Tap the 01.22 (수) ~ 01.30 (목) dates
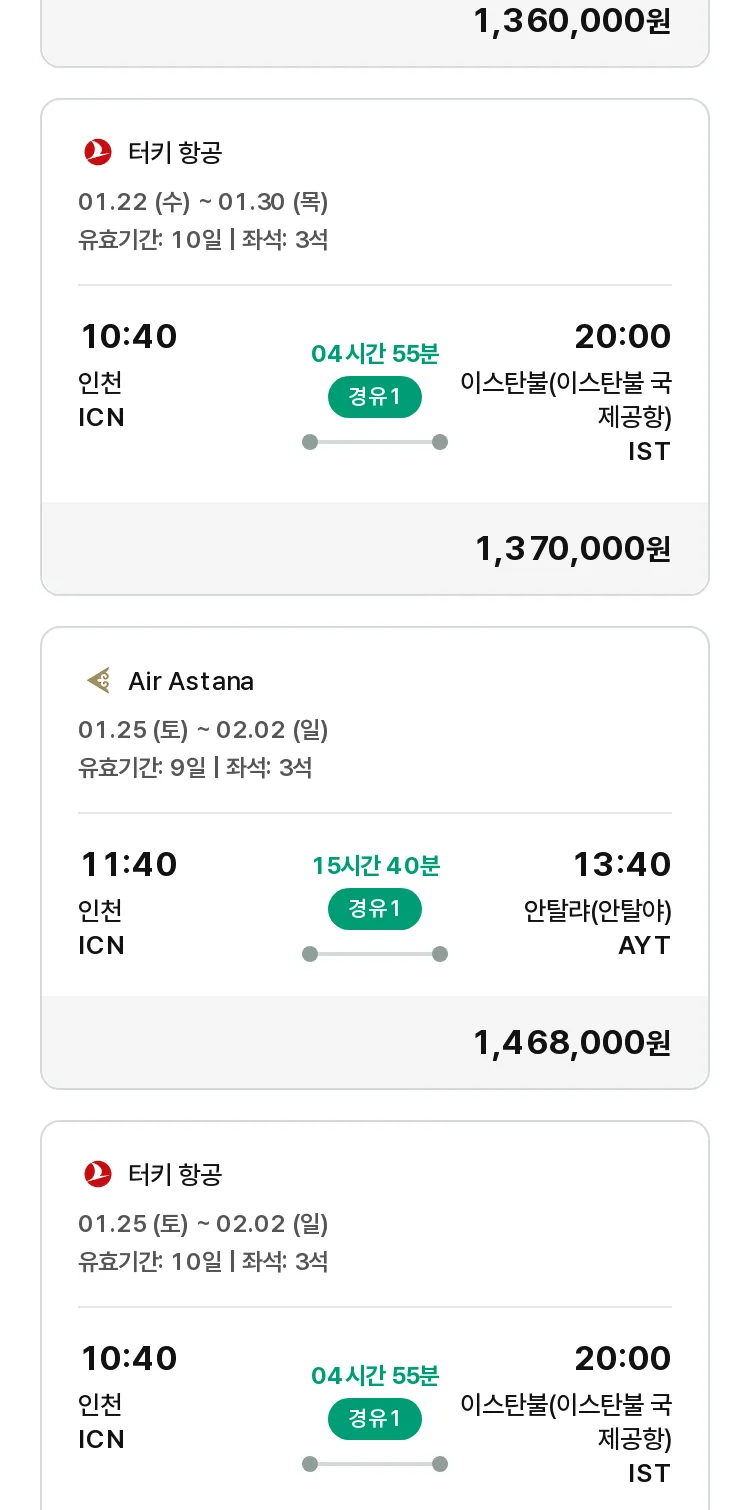Image resolution: width=750 pixels, height=1510 pixels. tap(203, 202)
